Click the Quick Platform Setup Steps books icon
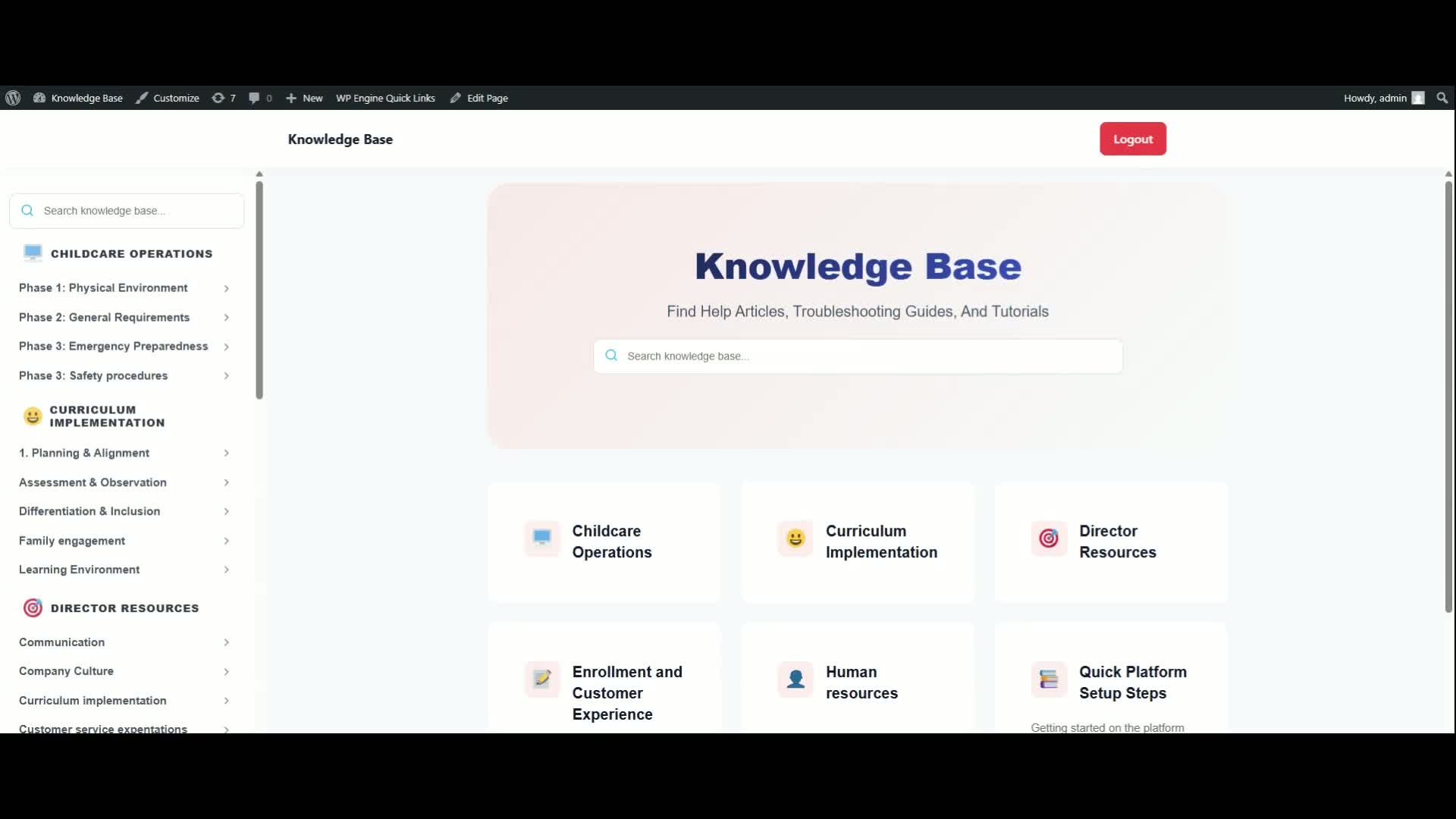Image resolution: width=1456 pixels, height=819 pixels. [1049, 679]
